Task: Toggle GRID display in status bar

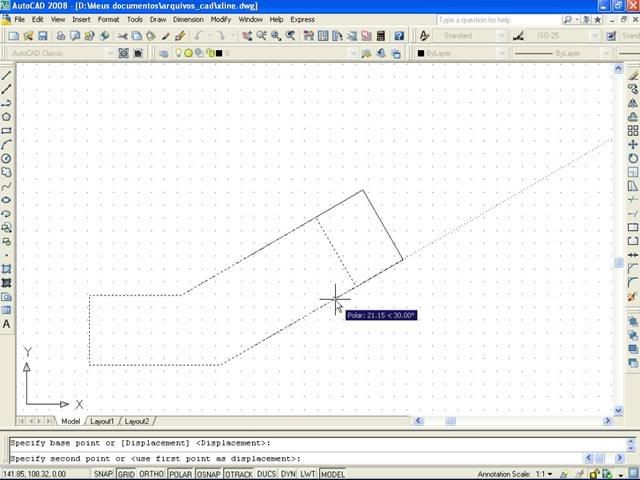Action: 126,474
